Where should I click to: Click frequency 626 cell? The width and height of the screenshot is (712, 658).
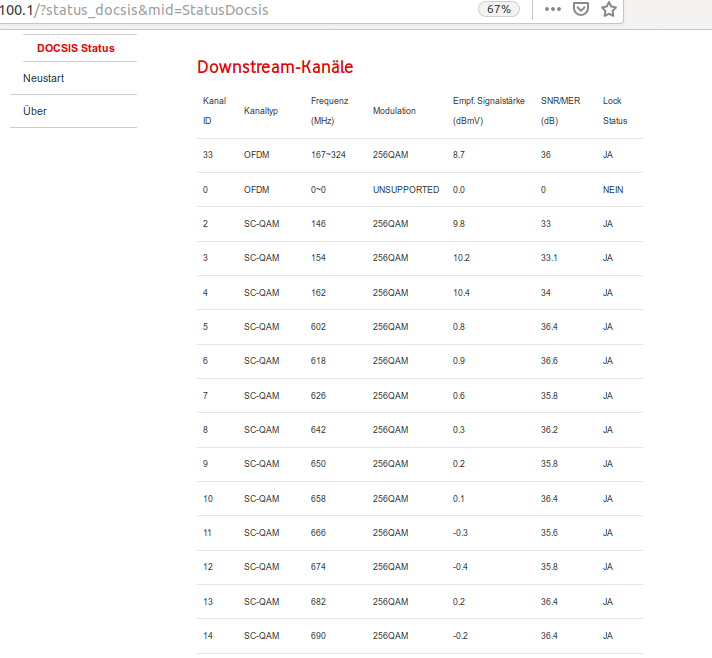[318, 396]
